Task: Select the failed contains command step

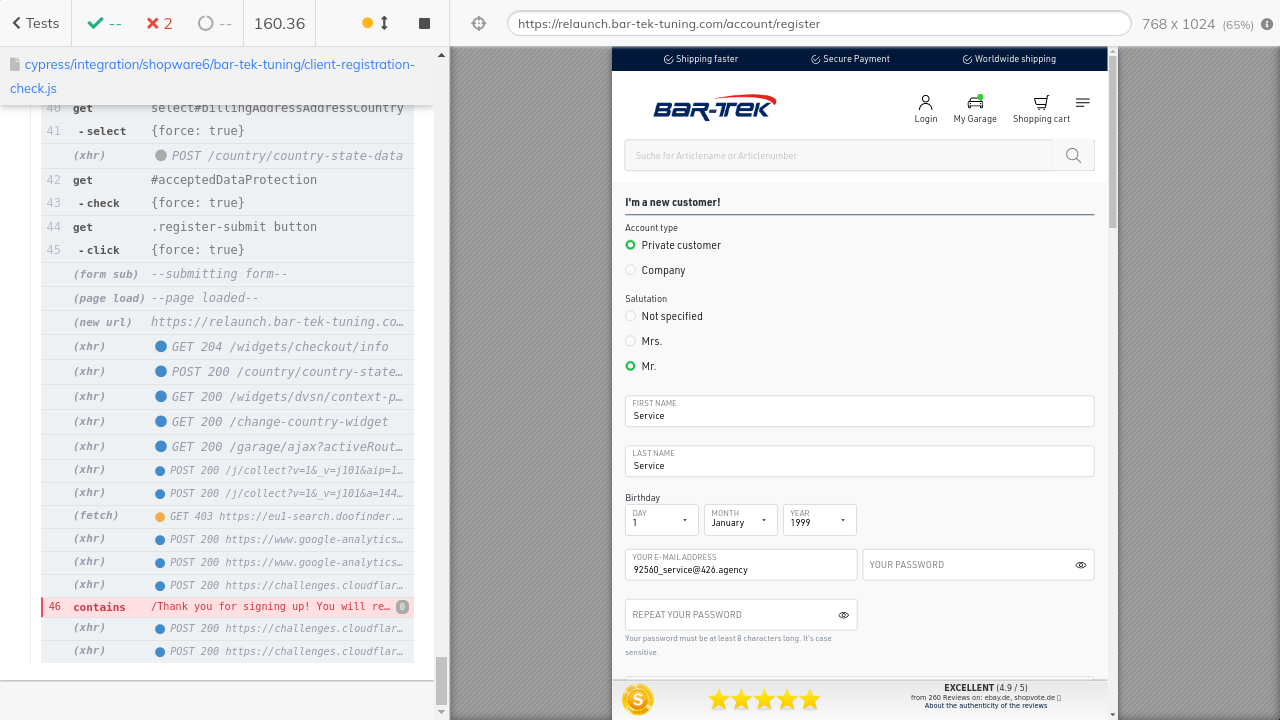Action: point(227,607)
